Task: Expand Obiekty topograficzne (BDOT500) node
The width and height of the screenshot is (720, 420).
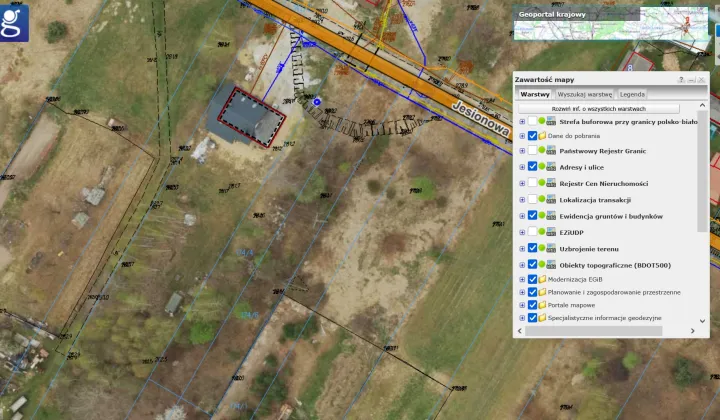Action: [x=522, y=265]
